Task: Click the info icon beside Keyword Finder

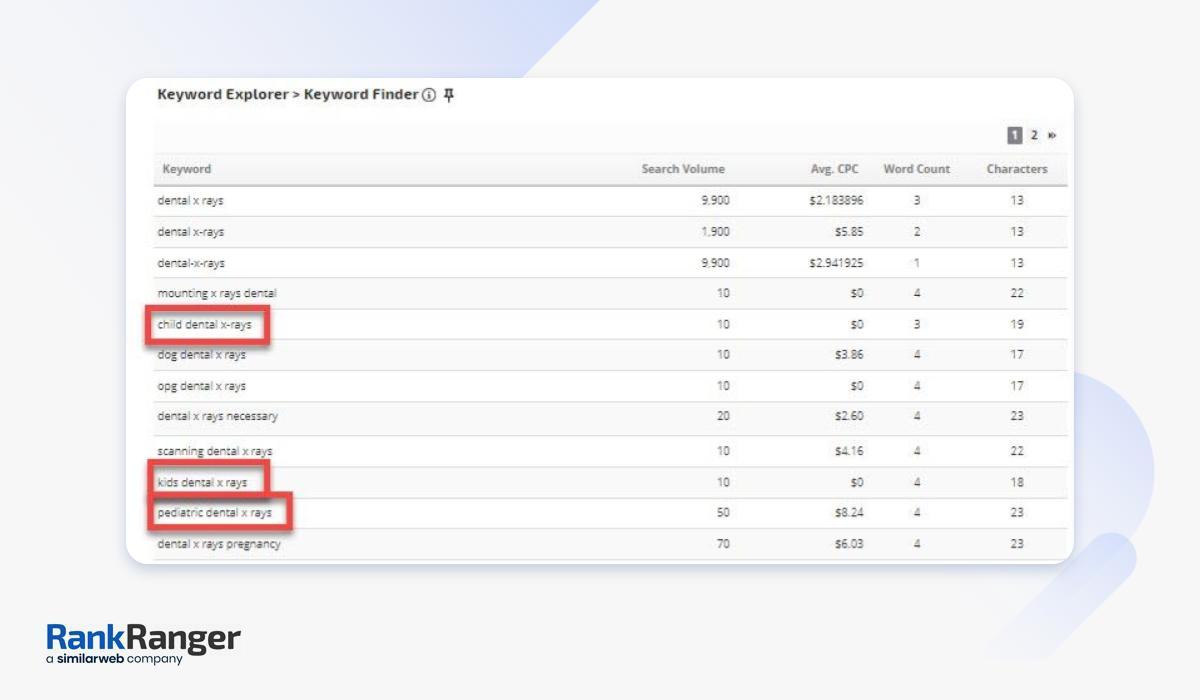Action: click(x=429, y=96)
